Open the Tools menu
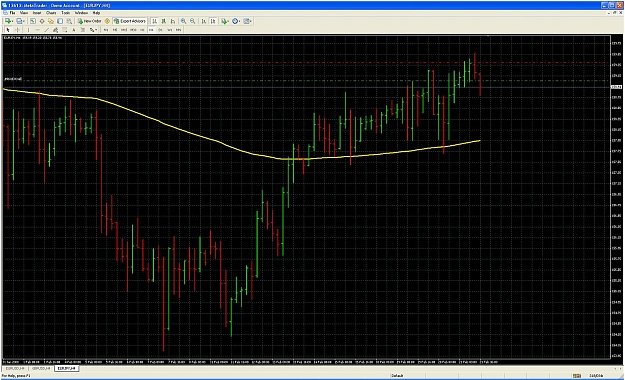Screen dimensions: 625x380 [66, 13]
